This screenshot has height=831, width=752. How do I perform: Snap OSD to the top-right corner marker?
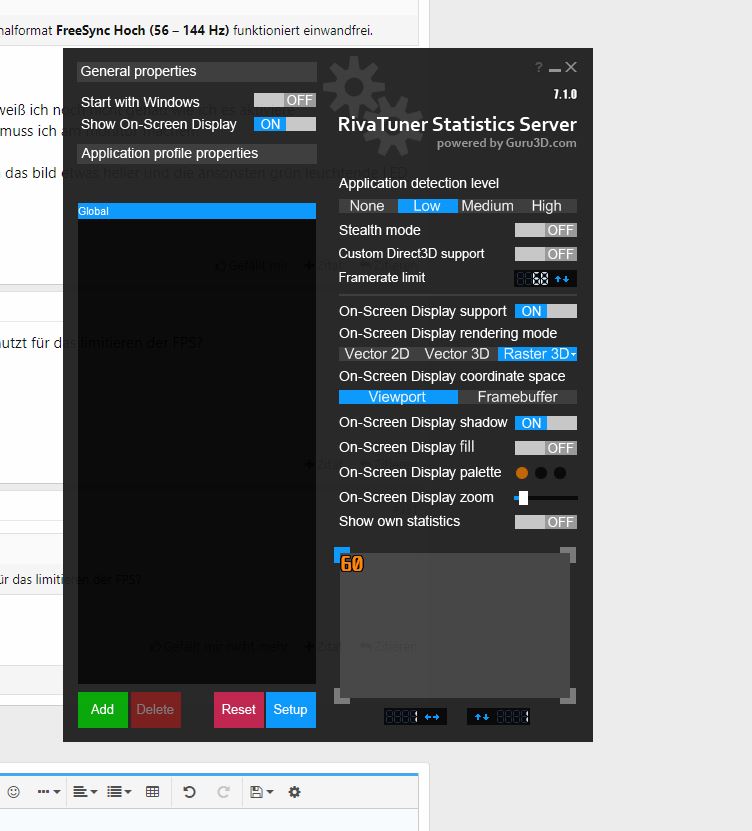[569, 554]
